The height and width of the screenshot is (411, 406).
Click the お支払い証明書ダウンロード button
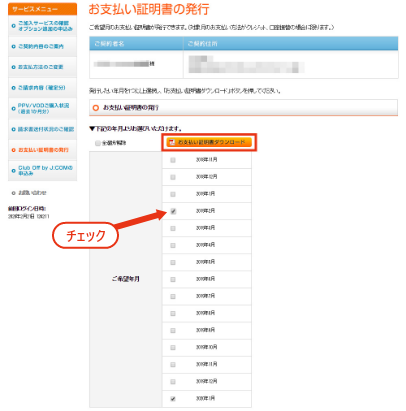pos(209,142)
